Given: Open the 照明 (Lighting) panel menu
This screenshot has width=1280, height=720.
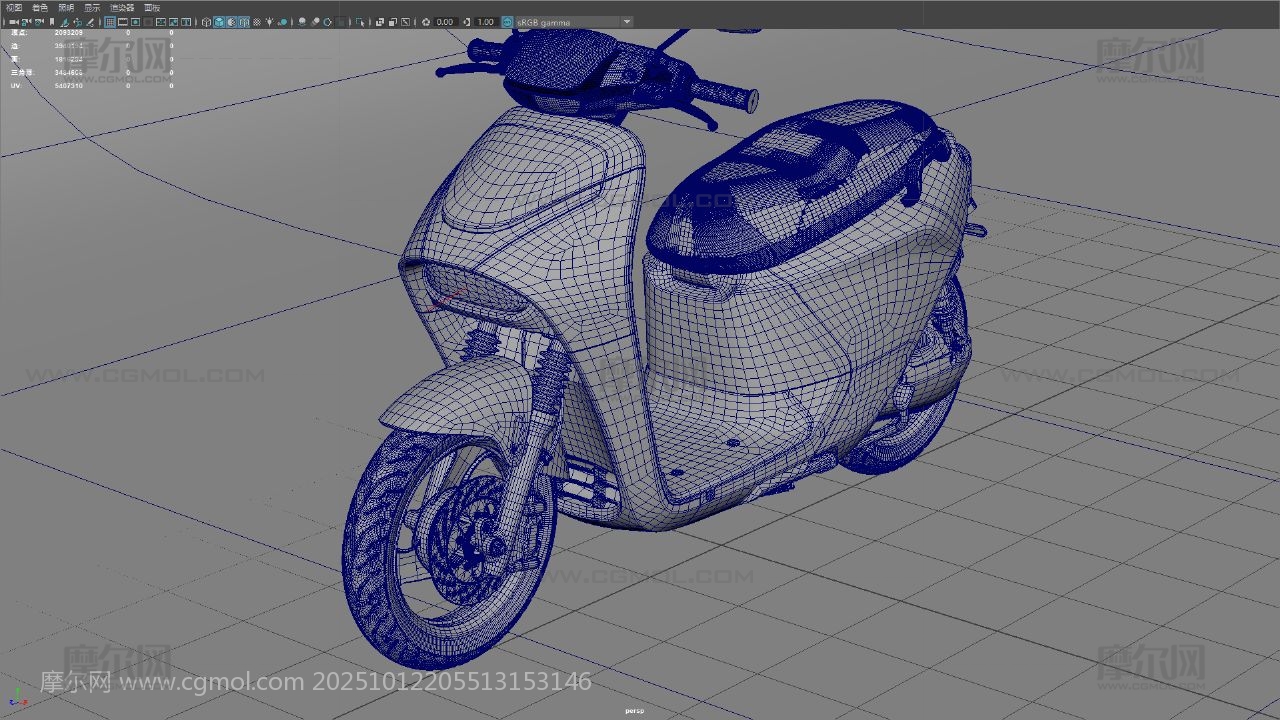Looking at the screenshot, I should point(66,7).
